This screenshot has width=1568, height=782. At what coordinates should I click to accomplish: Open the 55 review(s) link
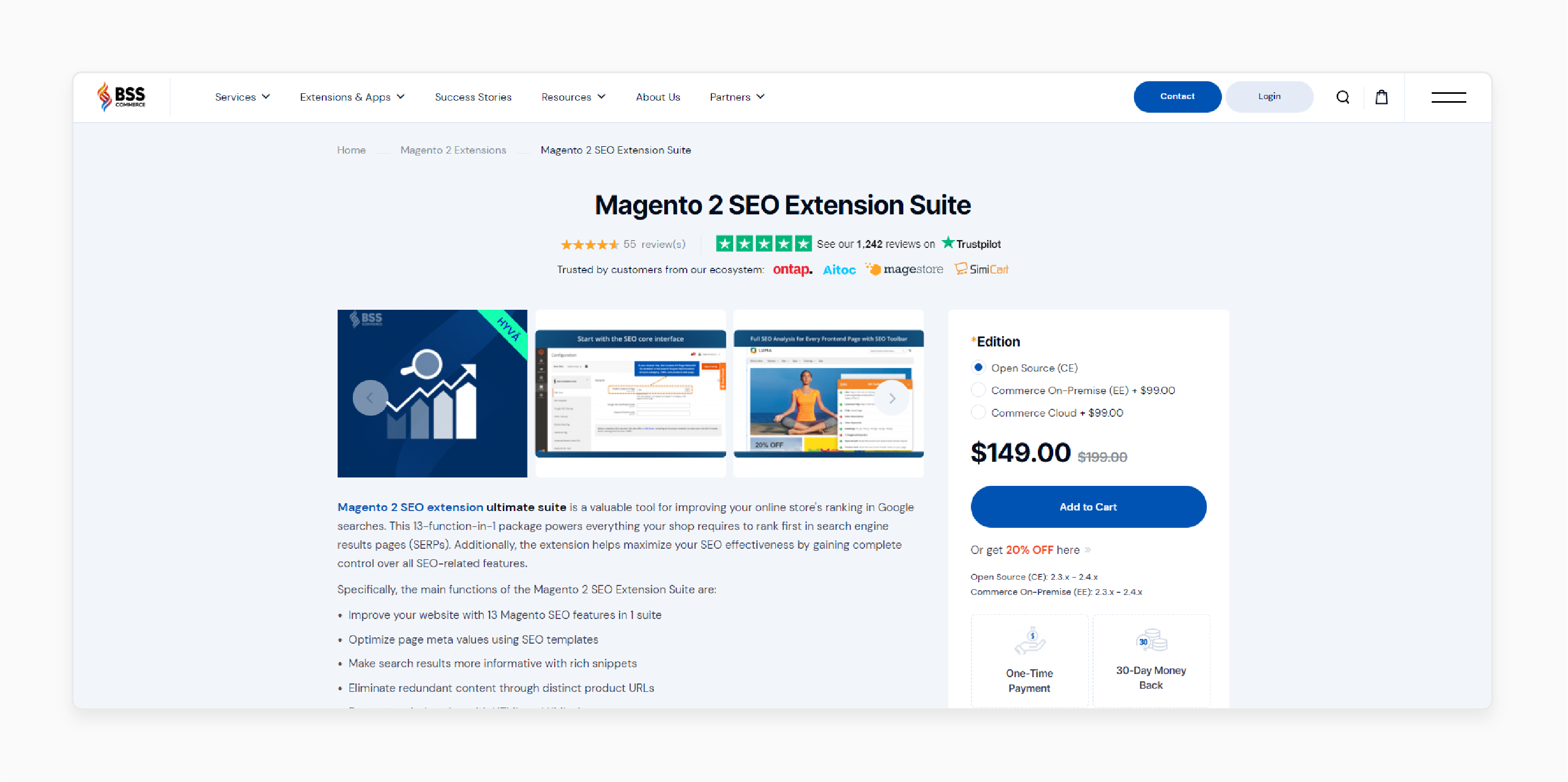(x=654, y=244)
